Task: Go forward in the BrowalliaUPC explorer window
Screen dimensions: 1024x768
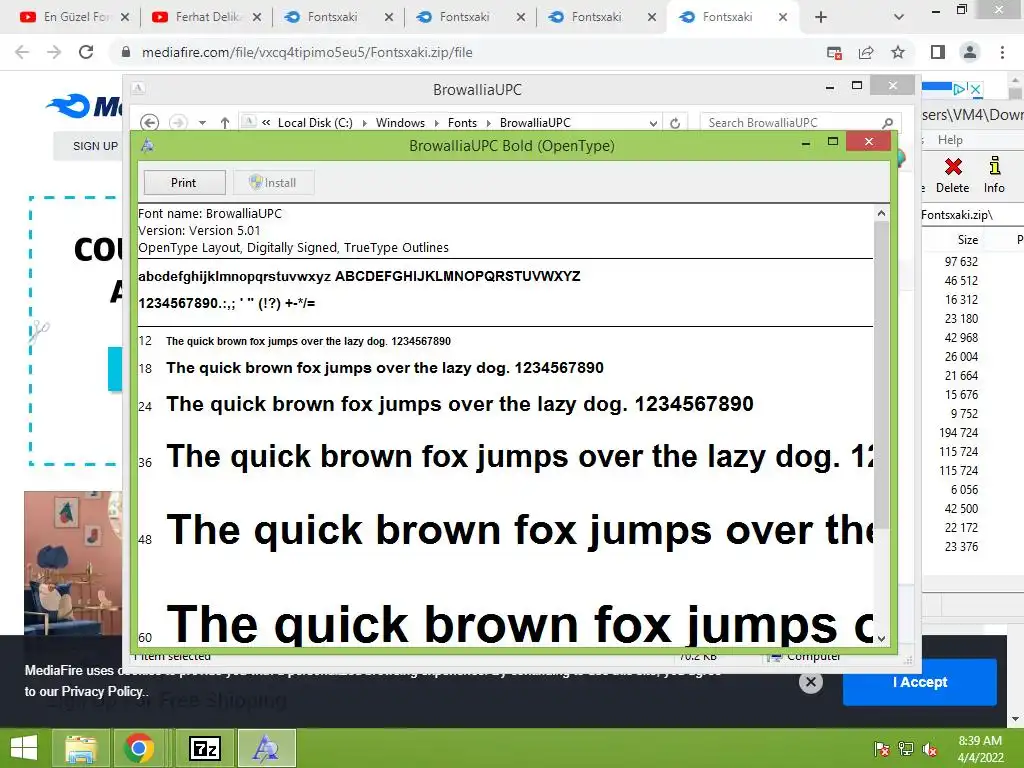Action: click(178, 123)
